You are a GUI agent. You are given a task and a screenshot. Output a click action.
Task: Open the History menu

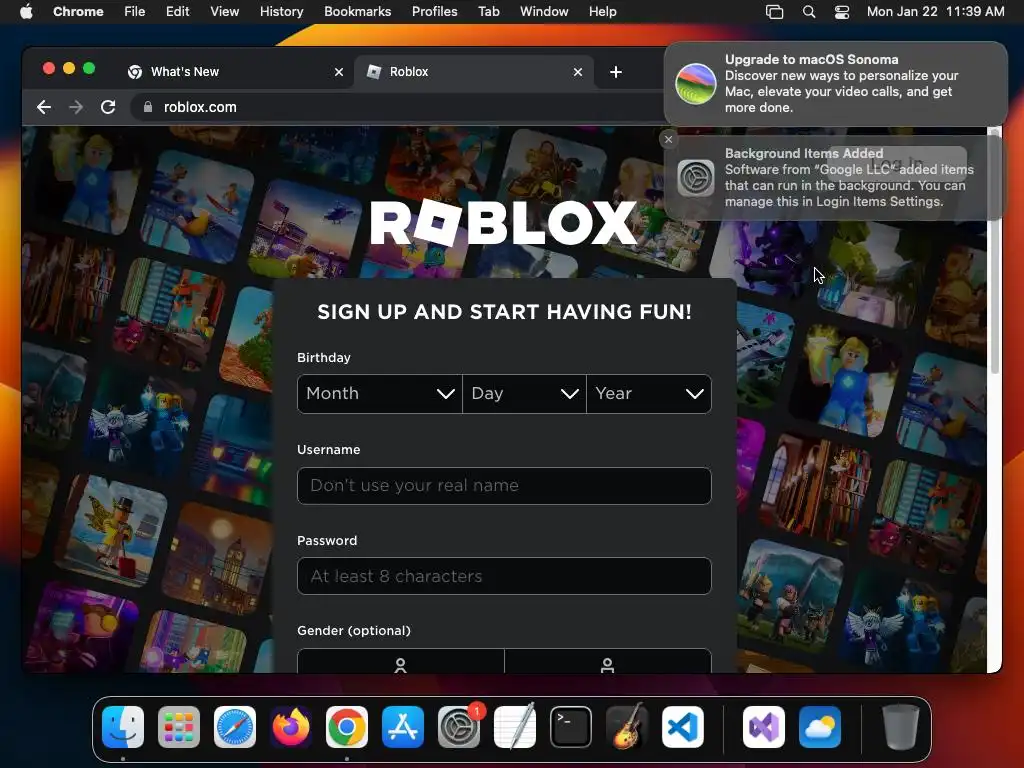click(x=281, y=12)
